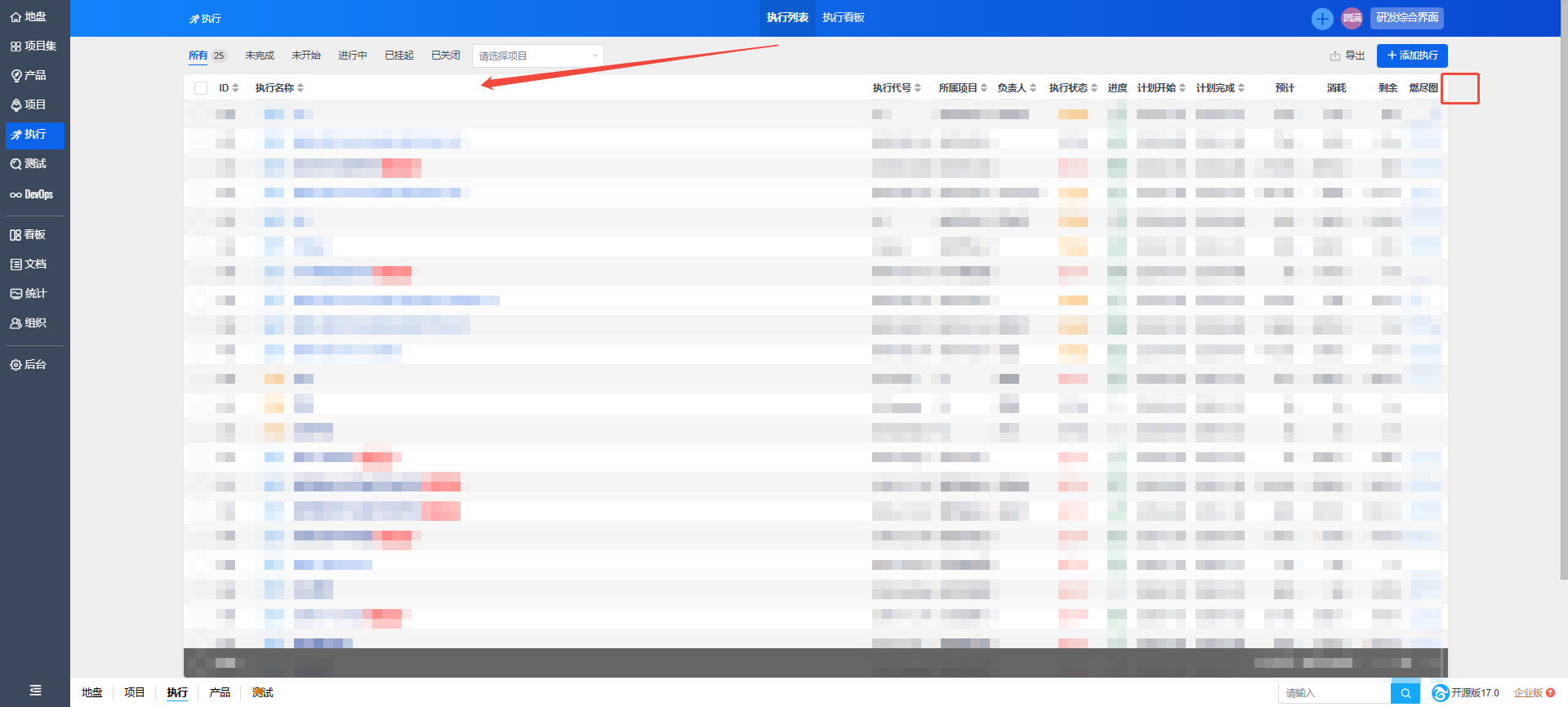Image resolution: width=1568 pixels, height=707 pixels.
Task: Click the 剩余 column header
Action: click(1388, 88)
